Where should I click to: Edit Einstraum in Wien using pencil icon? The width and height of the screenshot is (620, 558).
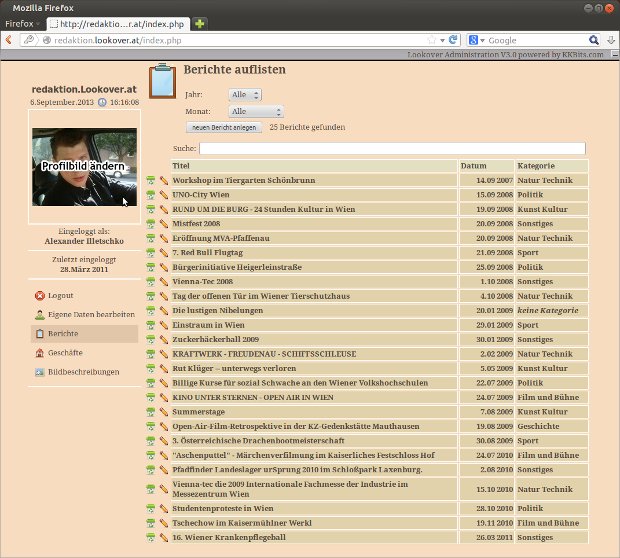[x=164, y=325]
